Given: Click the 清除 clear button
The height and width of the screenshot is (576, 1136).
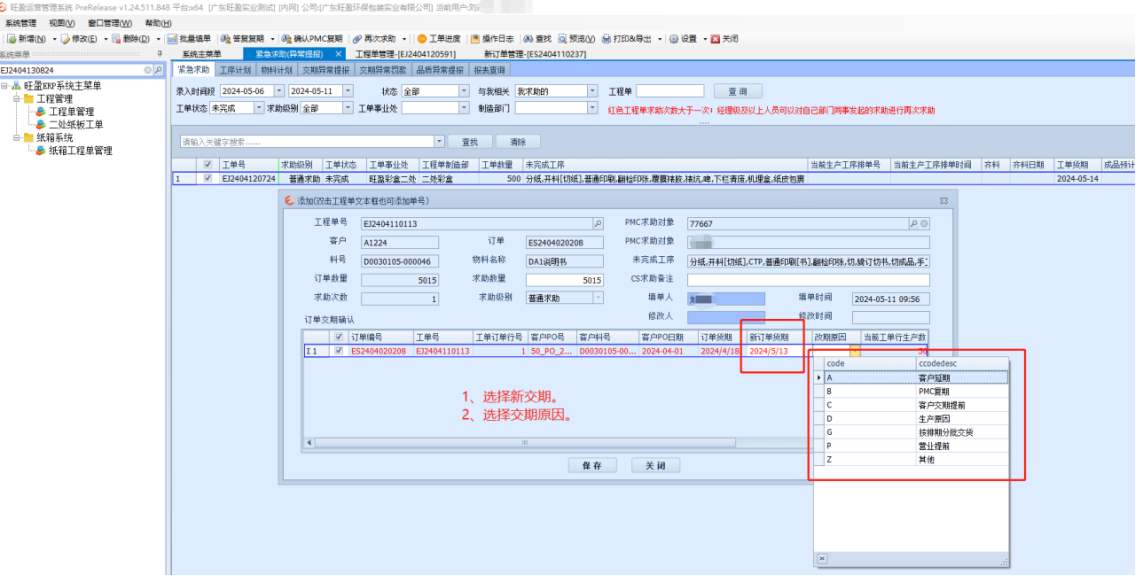Looking at the screenshot, I should point(517,141).
